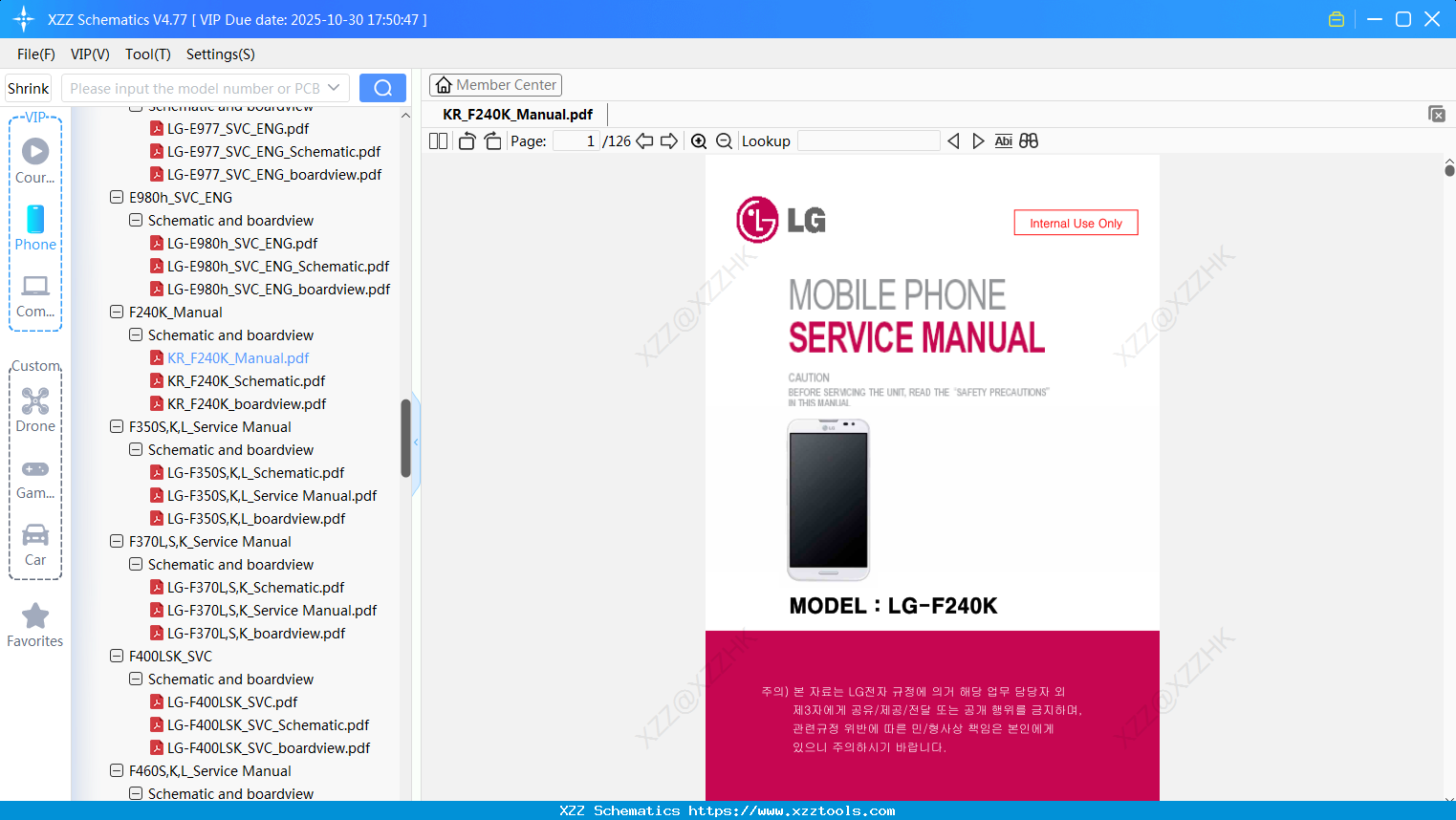Zoom in on the PDF page

click(699, 140)
